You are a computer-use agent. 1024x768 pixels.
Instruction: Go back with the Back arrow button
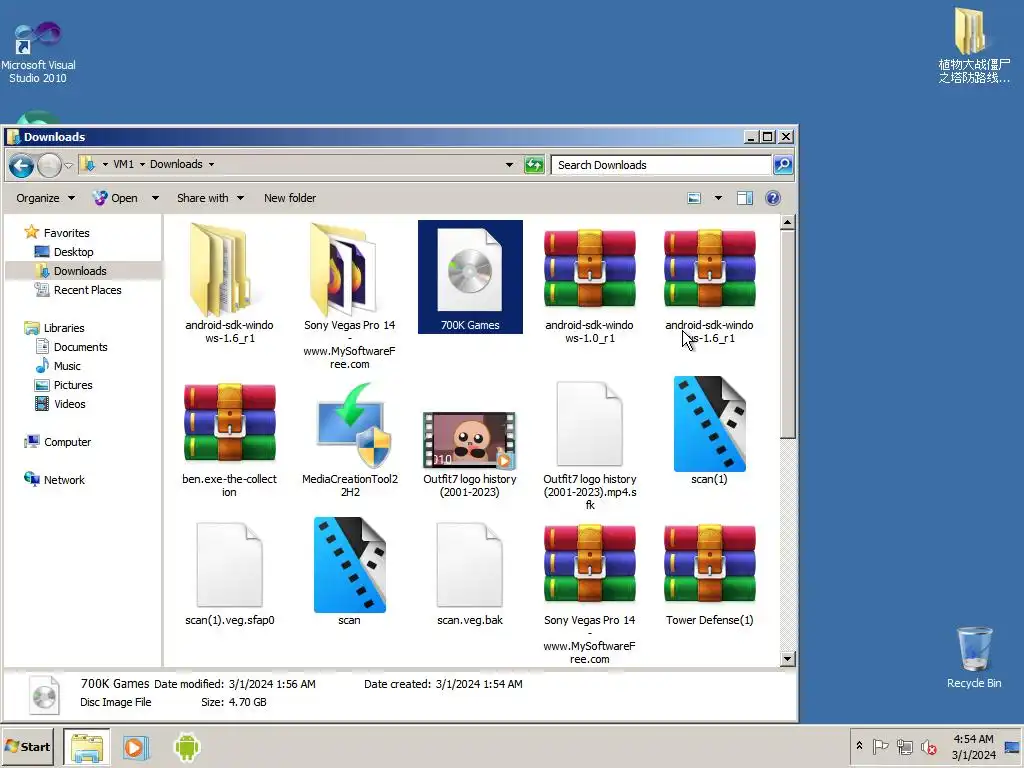[x=22, y=165]
